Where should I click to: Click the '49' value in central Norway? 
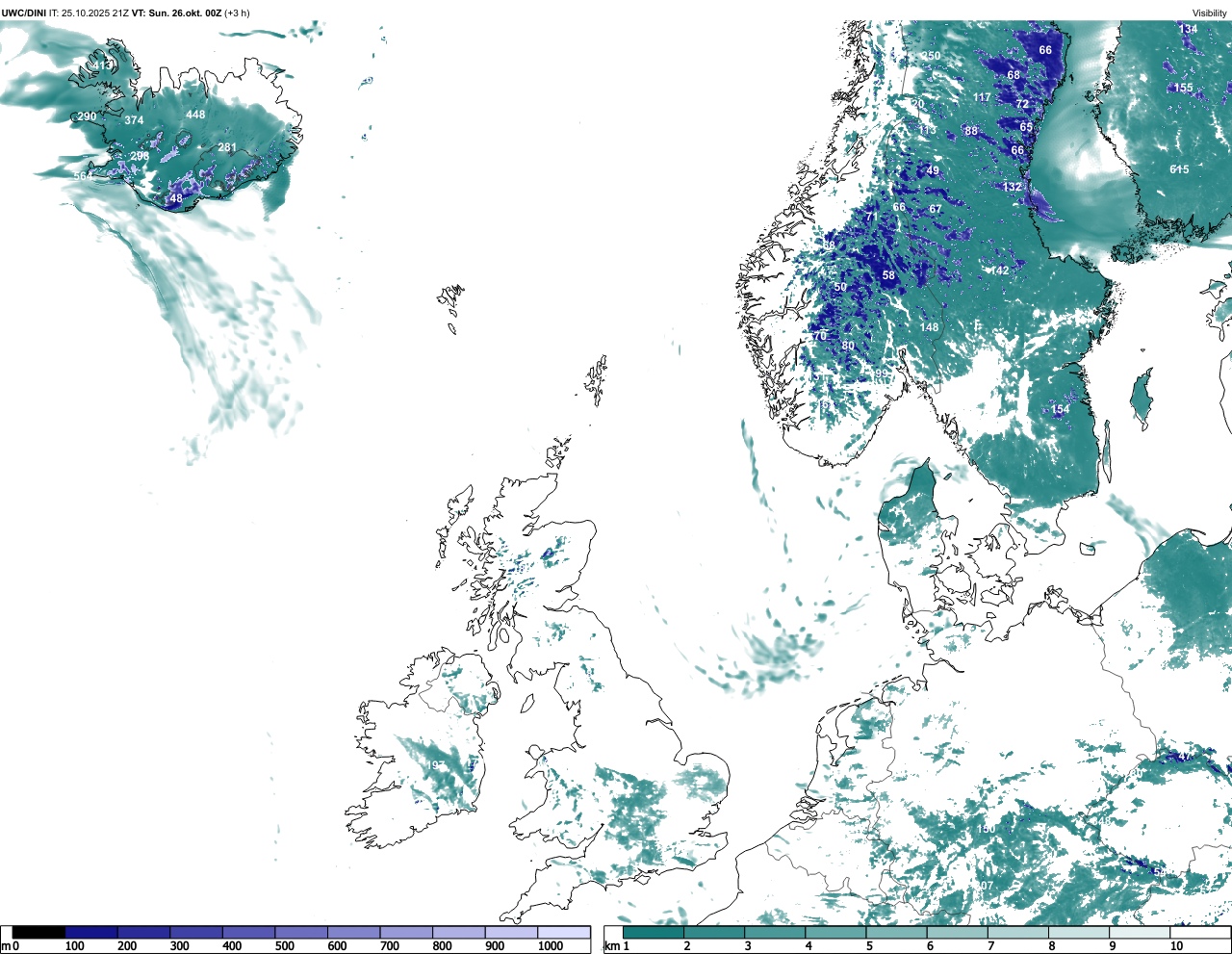933,170
